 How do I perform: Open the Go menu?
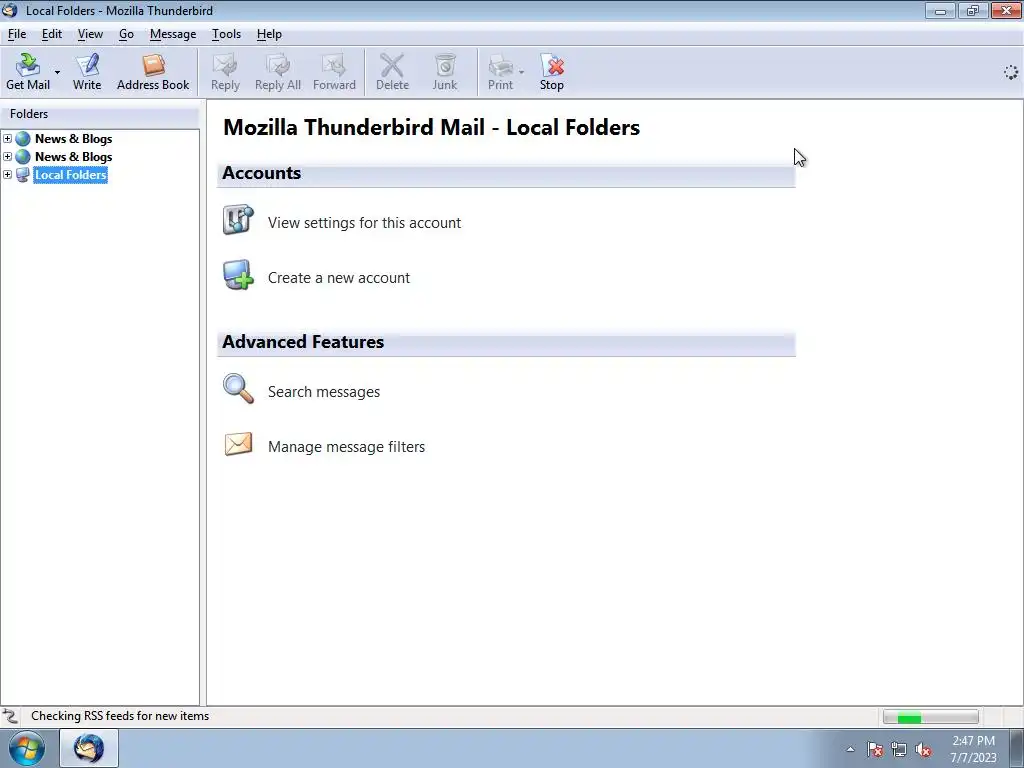[x=126, y=34]
